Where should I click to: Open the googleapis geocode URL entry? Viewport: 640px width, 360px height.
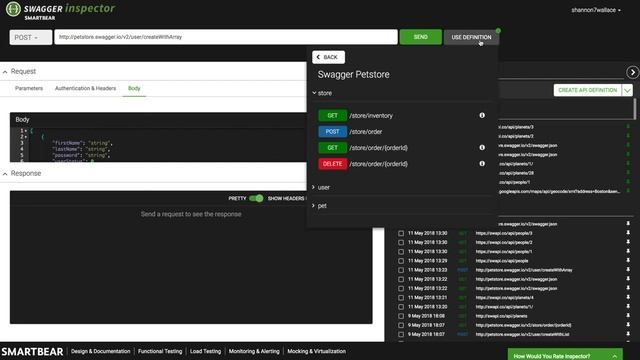pyautogui.click(x=559, y=191)
